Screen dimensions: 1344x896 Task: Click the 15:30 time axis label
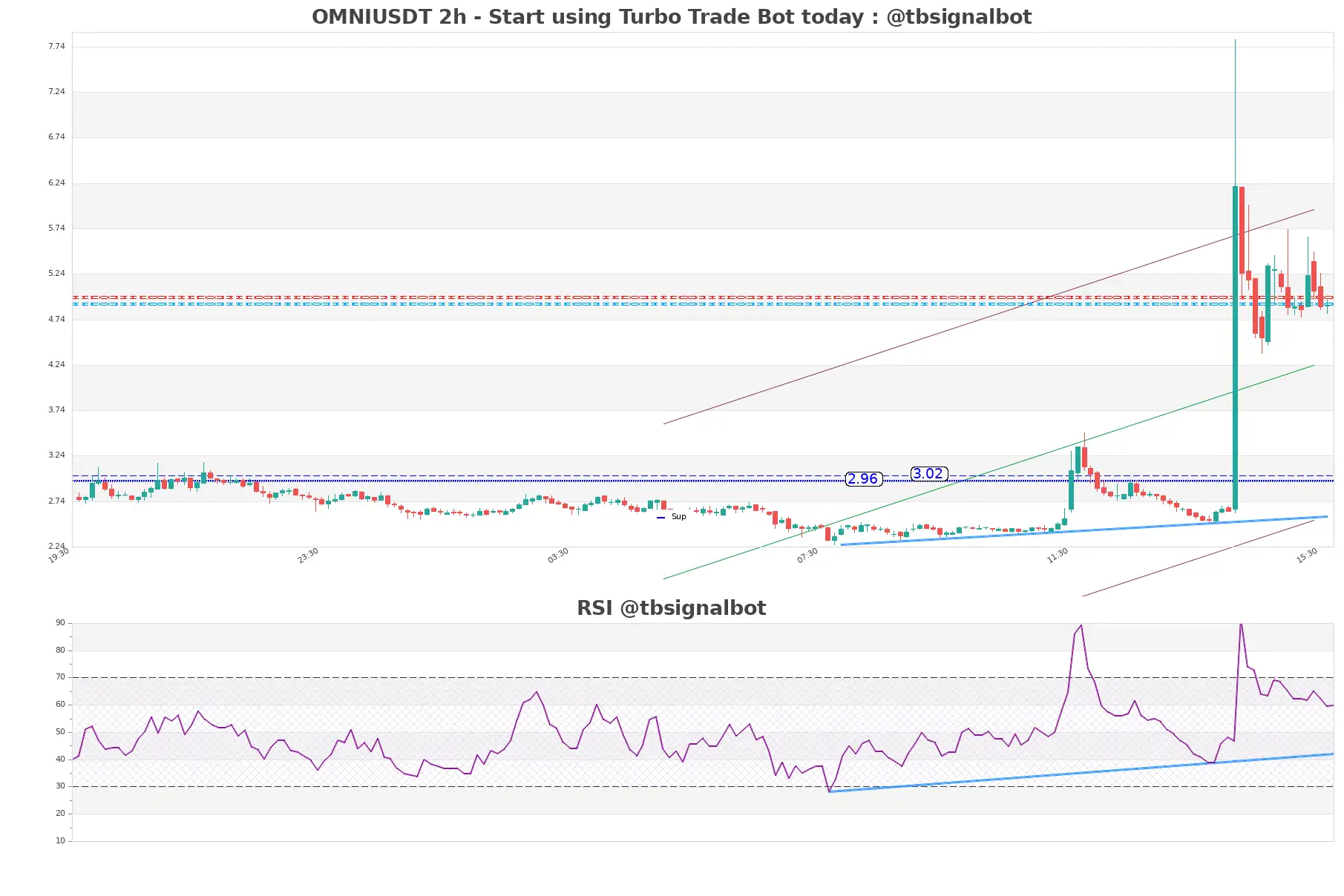[1307, 556]
